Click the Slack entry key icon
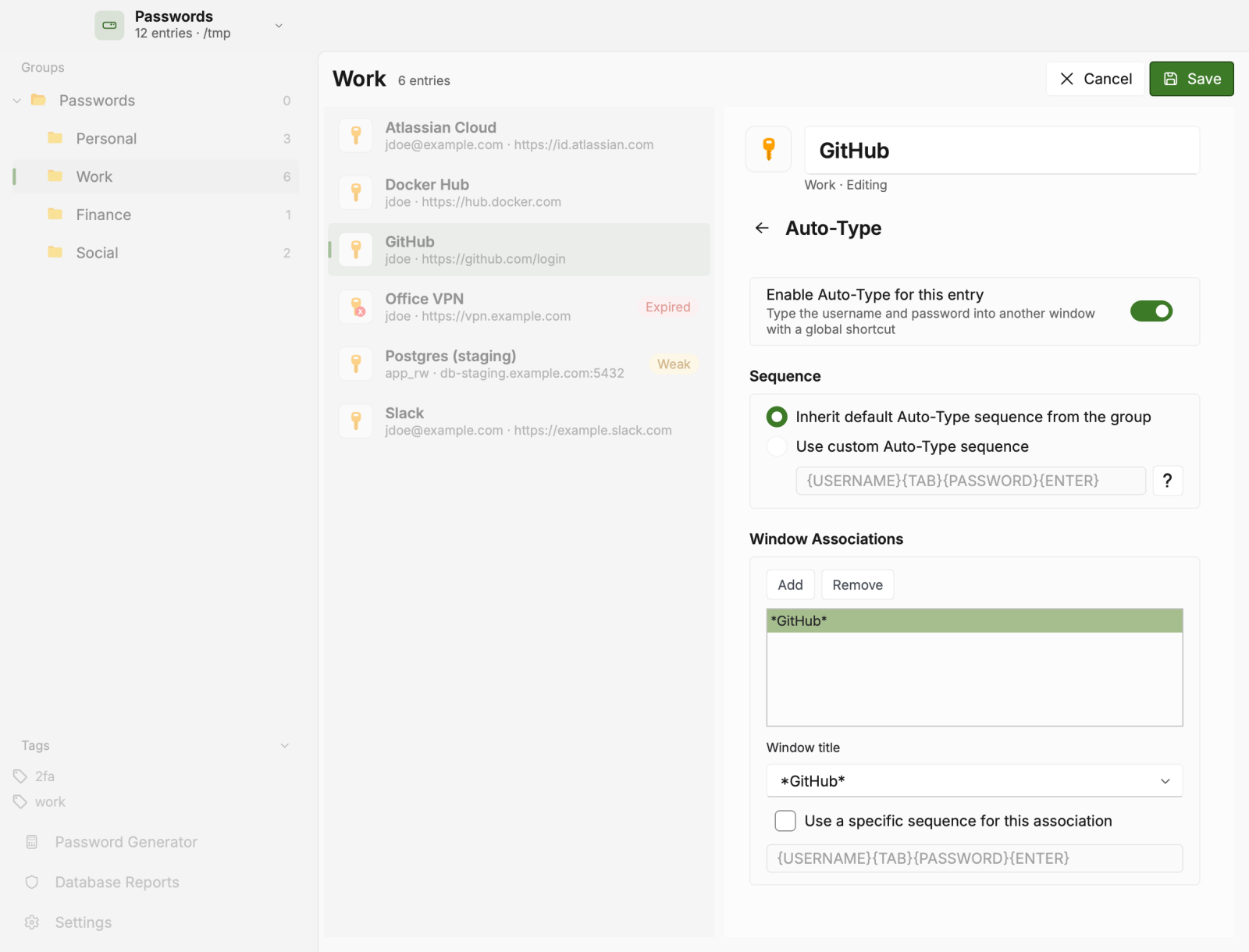 [x=356, y=421]
